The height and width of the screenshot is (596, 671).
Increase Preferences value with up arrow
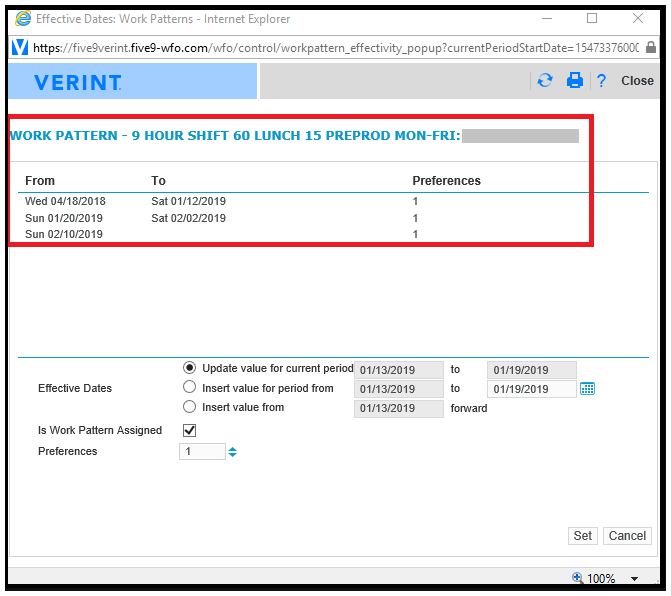(232, 449)
